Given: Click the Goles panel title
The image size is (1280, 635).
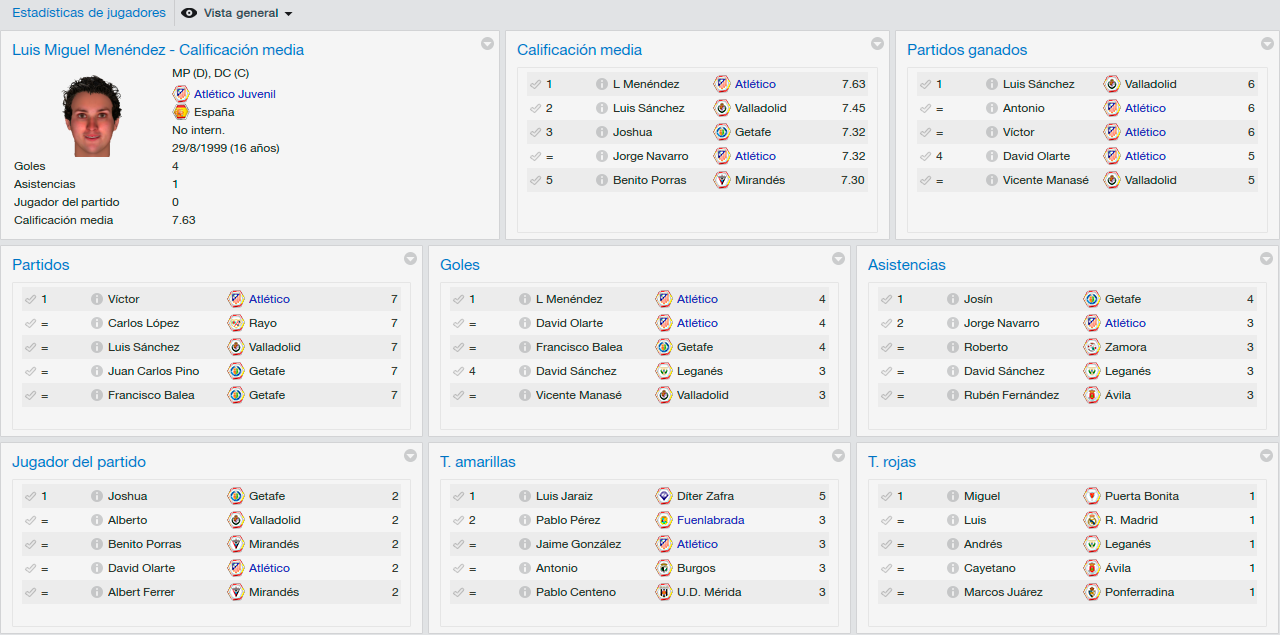Looking at the screenshot, I should click(460, 265).
